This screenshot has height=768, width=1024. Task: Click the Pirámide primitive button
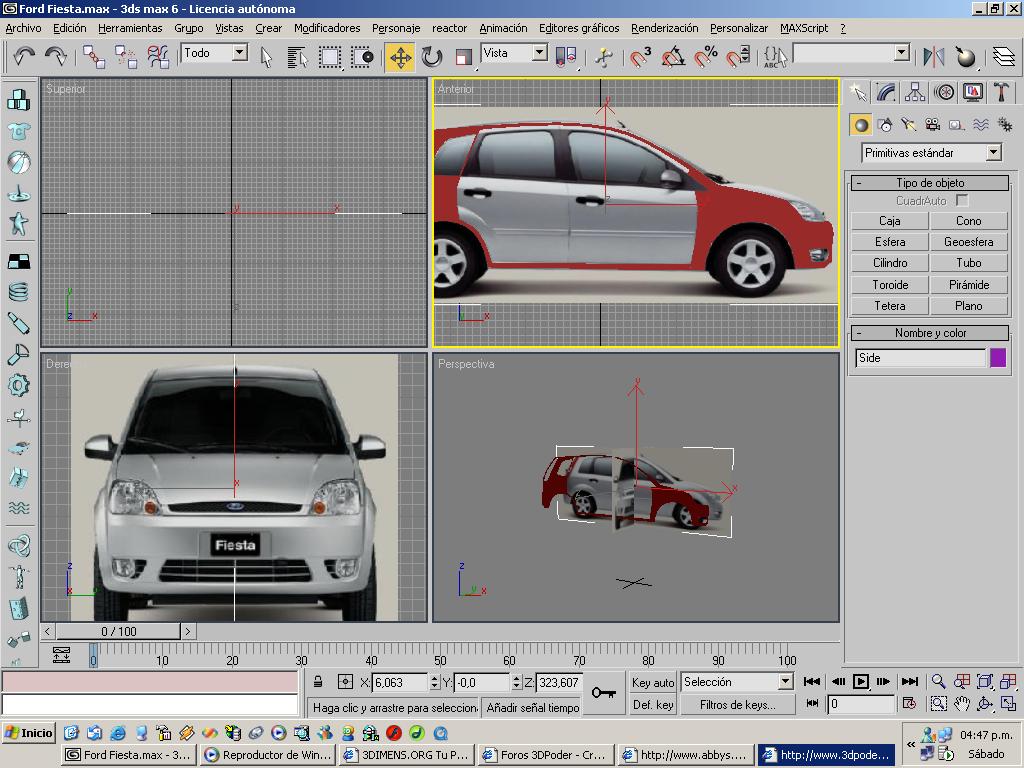click(968, 285)
